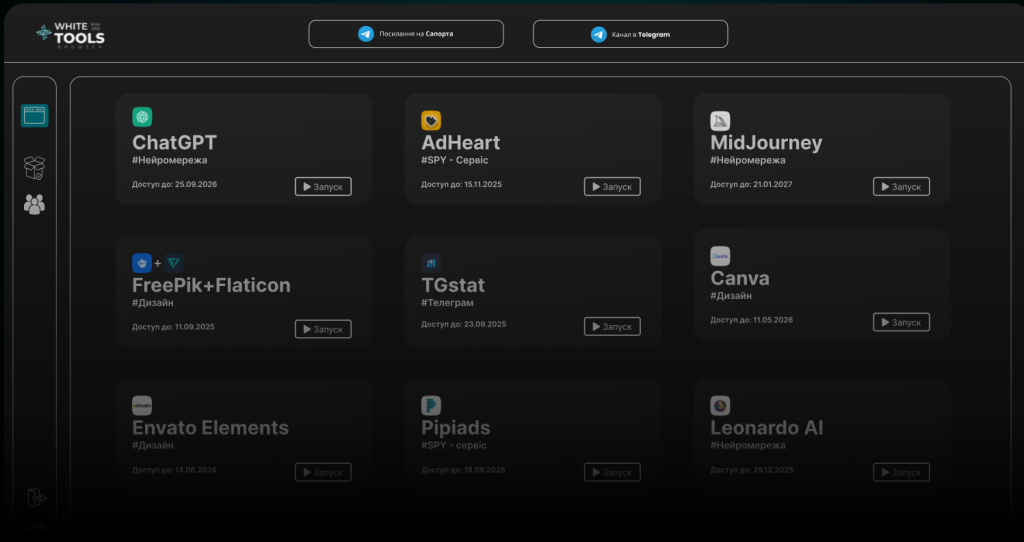Click the Pipiads app icon
This screenshot has width=1024, height=542.
pos(431,406)
